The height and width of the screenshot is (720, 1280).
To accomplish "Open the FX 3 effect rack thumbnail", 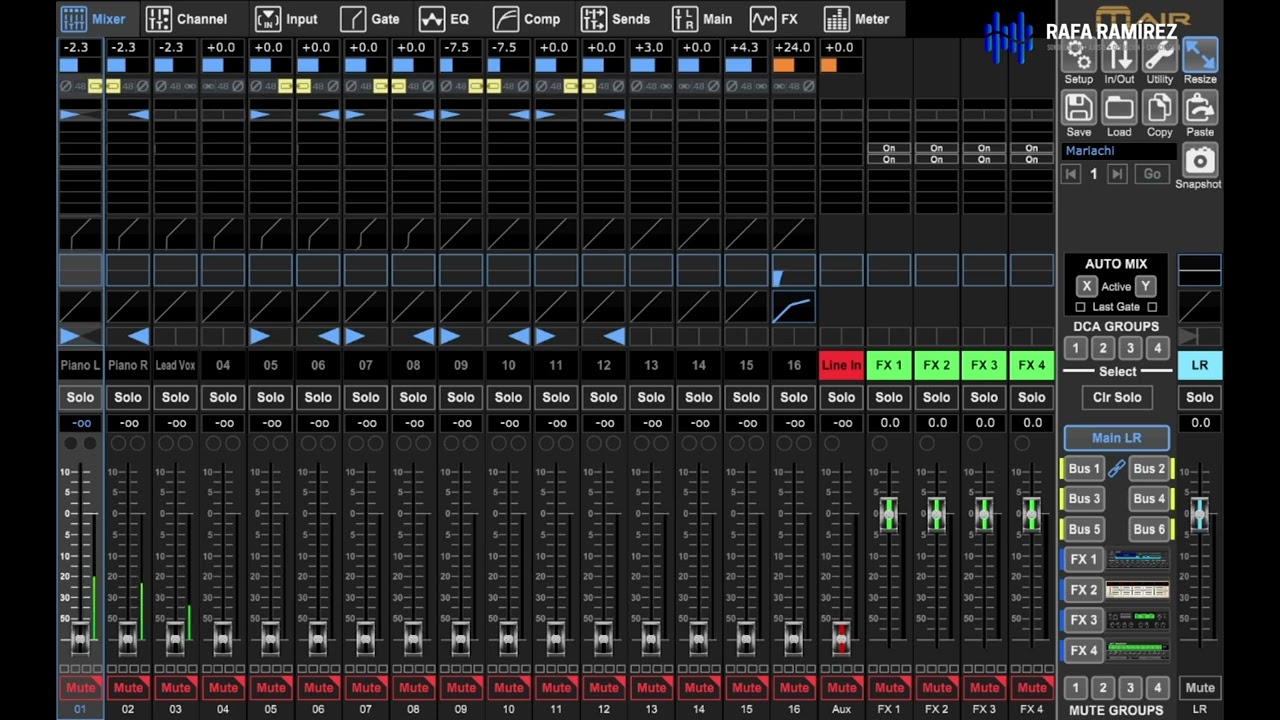I will pyautogui.click(x=1138, y=620).
